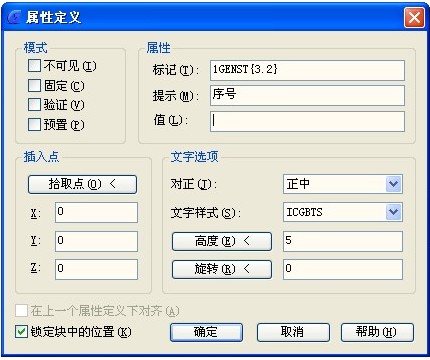Click the 值(L) label

click(170, 120)
